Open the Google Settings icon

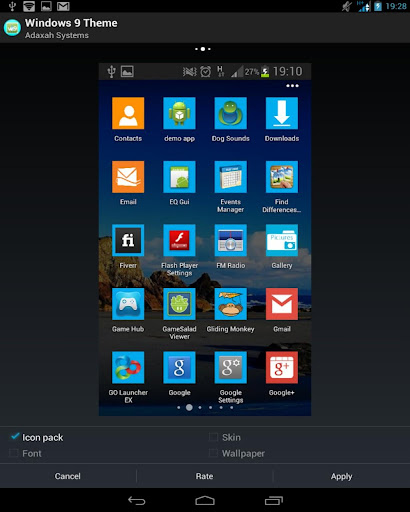[231, 368]
